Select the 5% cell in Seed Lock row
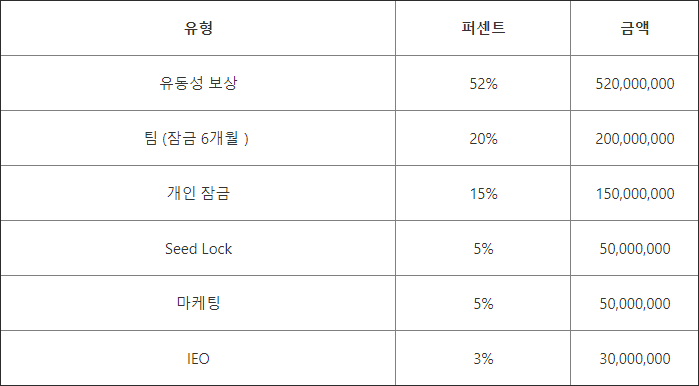Viewport: 699px width, 386px height. 483,248
